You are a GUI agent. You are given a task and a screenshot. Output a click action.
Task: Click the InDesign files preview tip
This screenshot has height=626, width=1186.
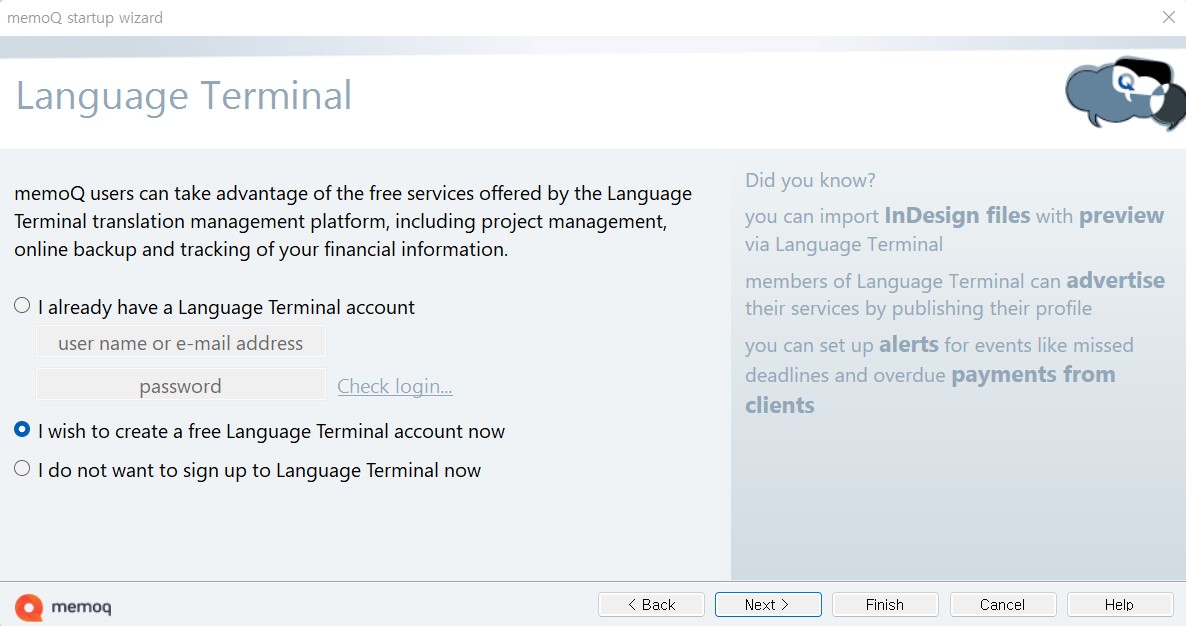[x=954, y=229]
